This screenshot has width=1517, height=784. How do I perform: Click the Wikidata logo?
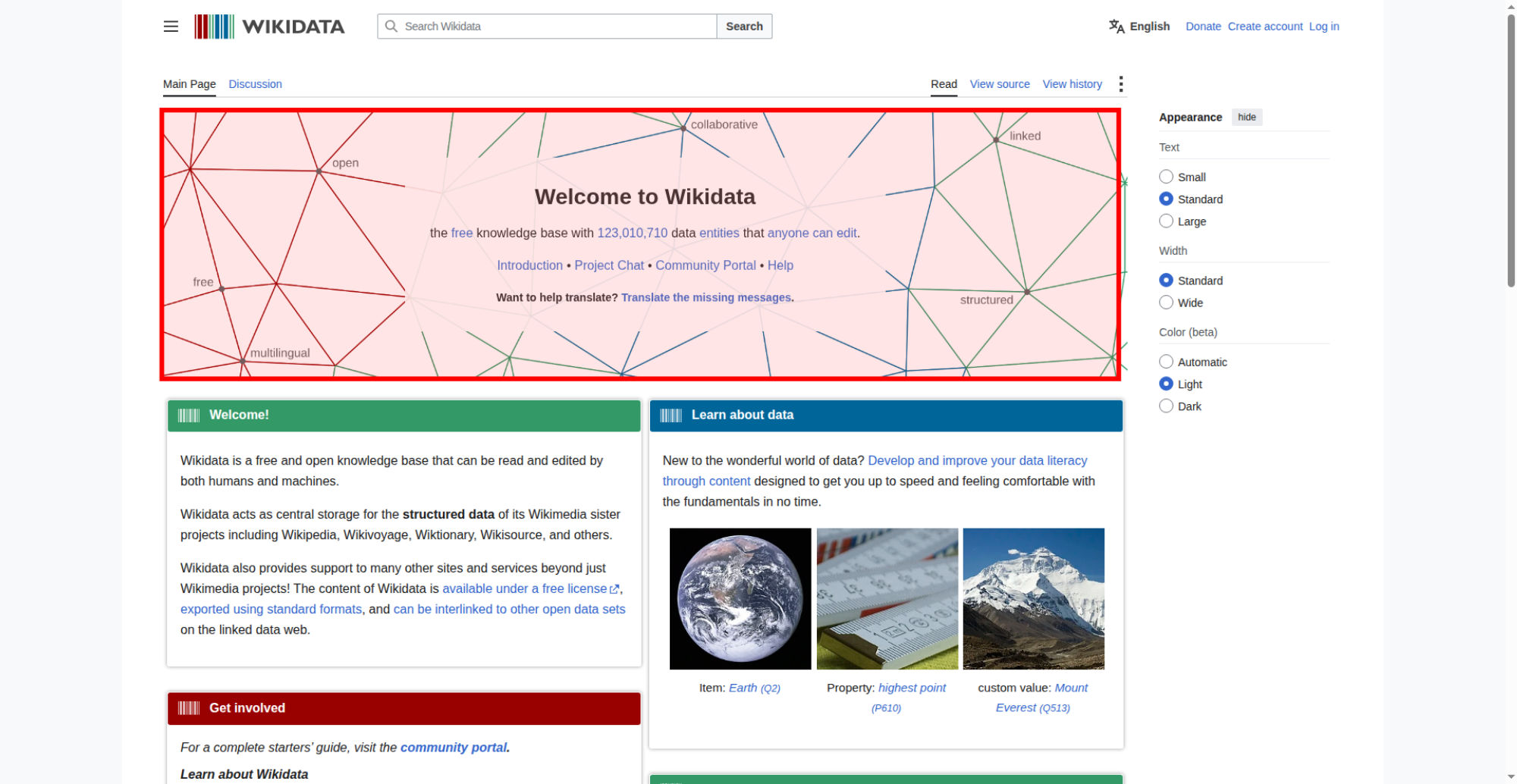(269, 27)
